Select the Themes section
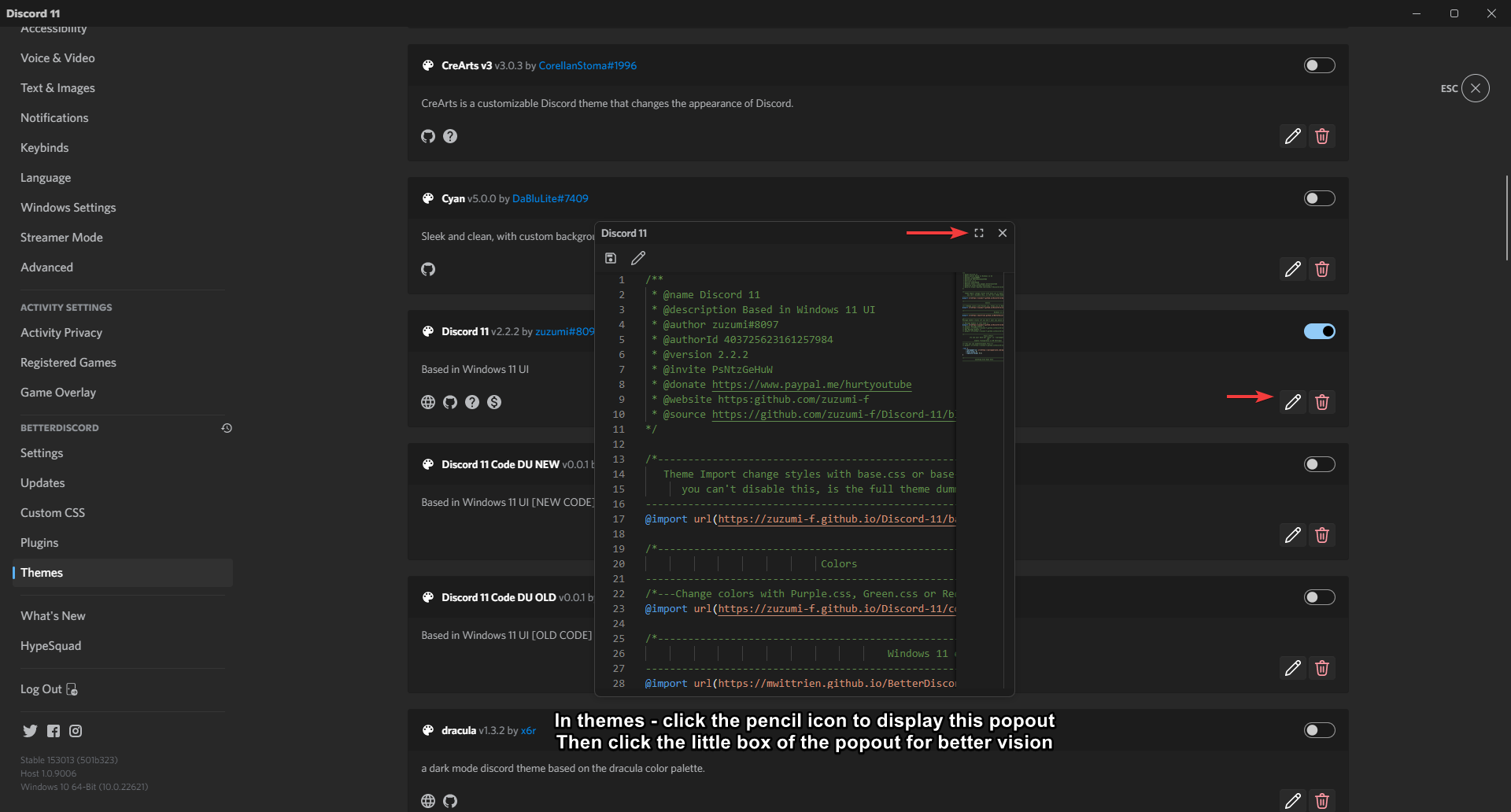 [123, 573]
